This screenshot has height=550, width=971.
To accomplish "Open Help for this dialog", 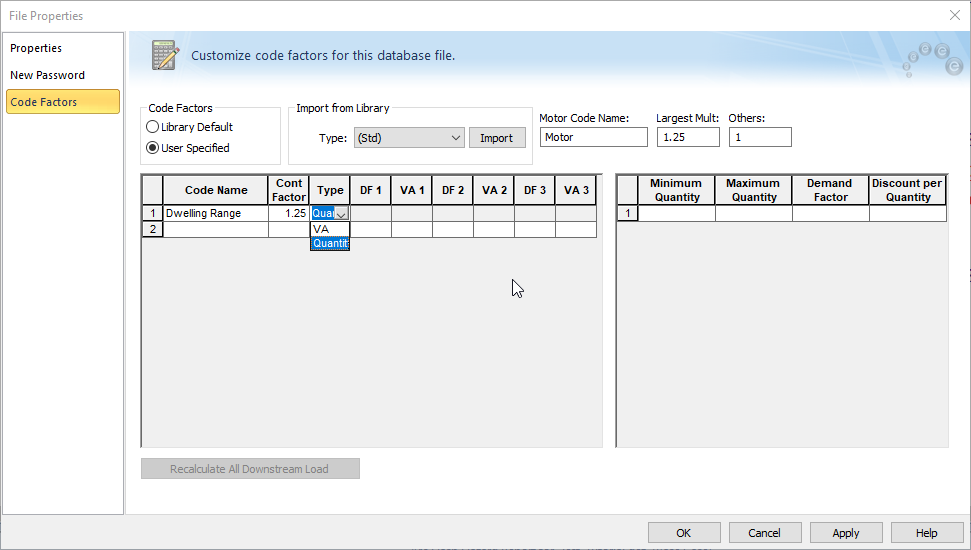I will [926, 533].
